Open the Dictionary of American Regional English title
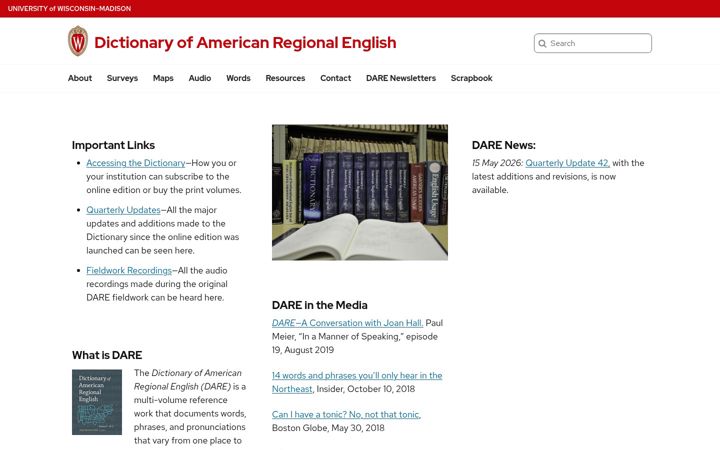Screen dimensions: 720x450 (x=245, y=43)
